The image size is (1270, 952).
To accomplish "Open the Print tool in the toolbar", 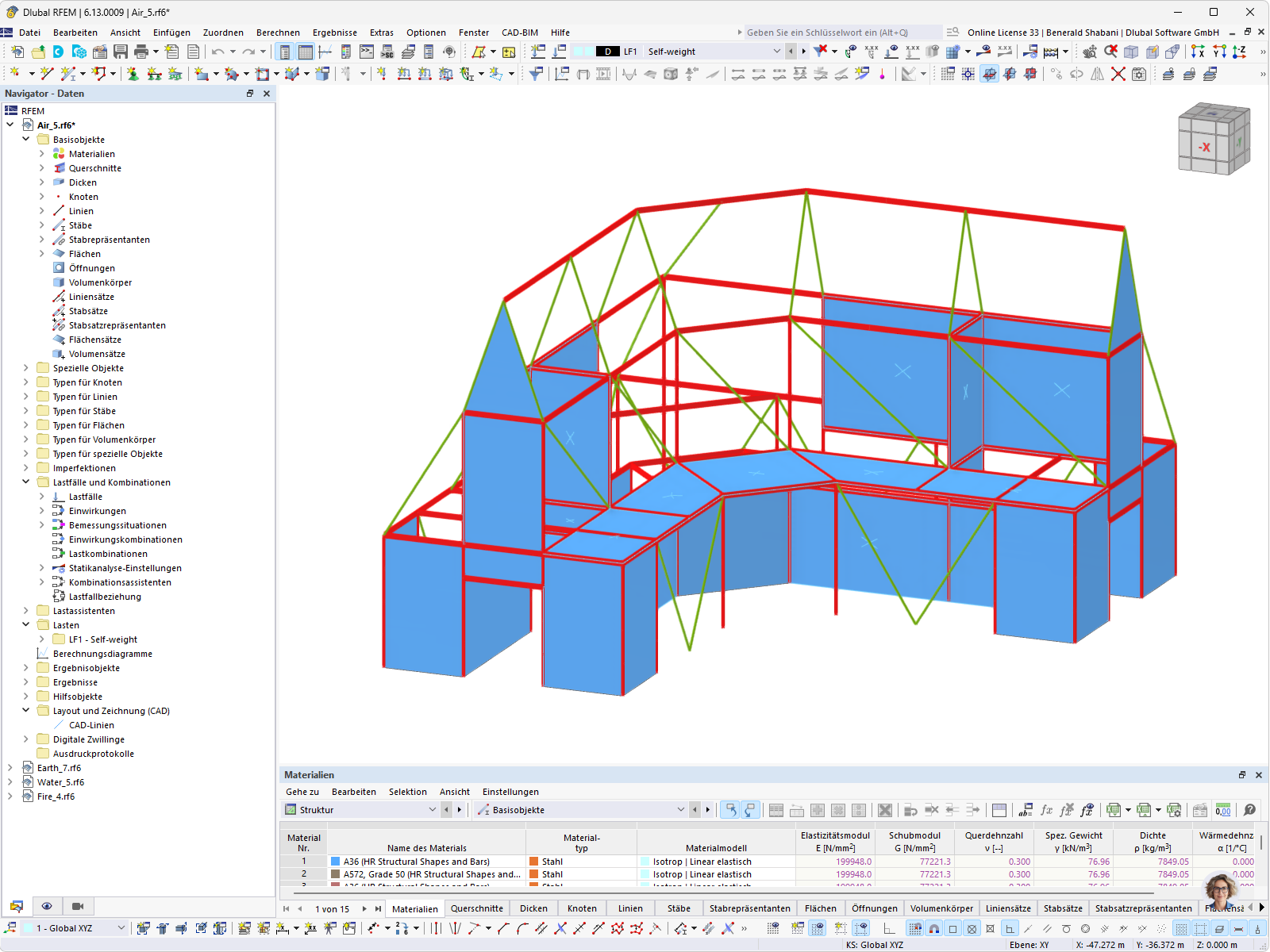I will (x=141, y=52).
